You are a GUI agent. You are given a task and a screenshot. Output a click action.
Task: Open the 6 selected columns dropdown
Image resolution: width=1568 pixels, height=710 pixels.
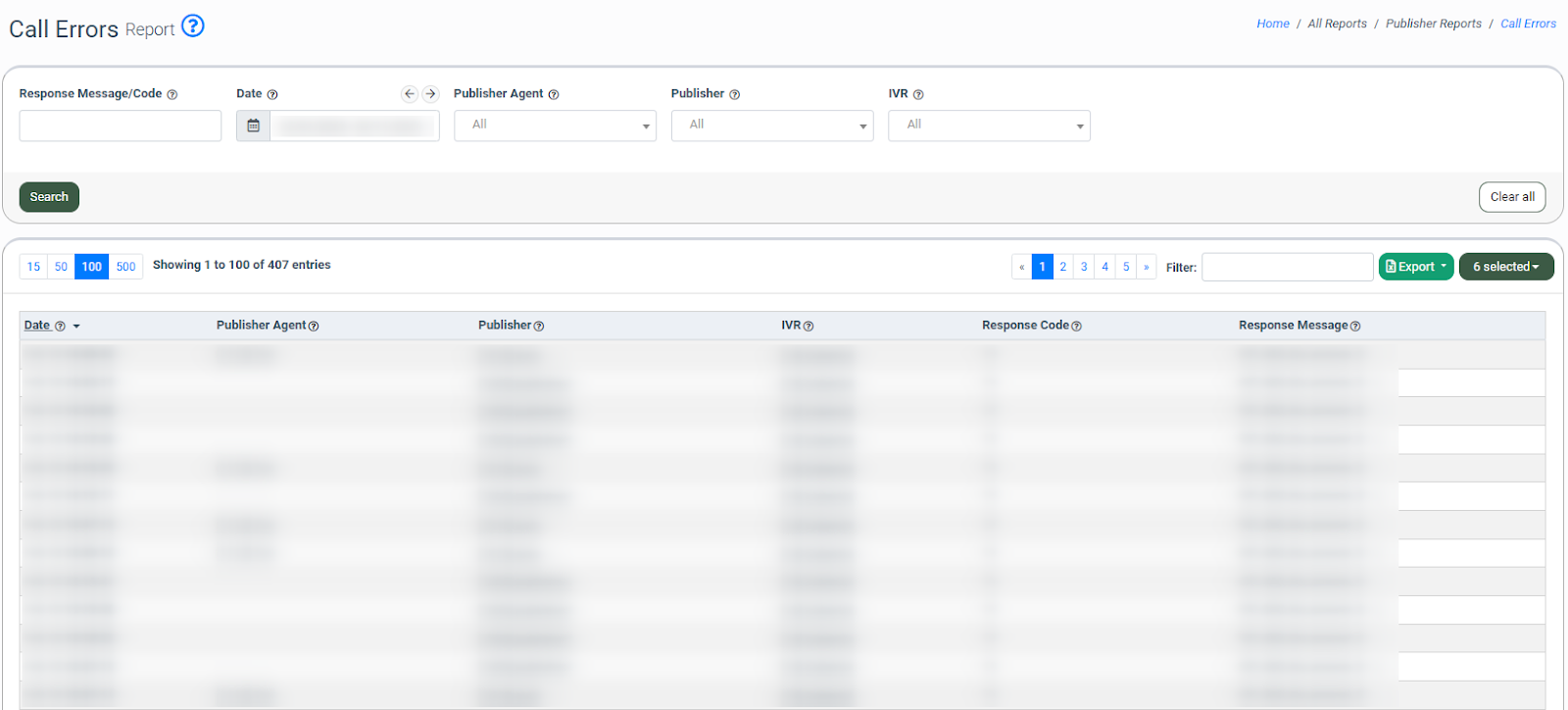click(x=1505, y=267)
